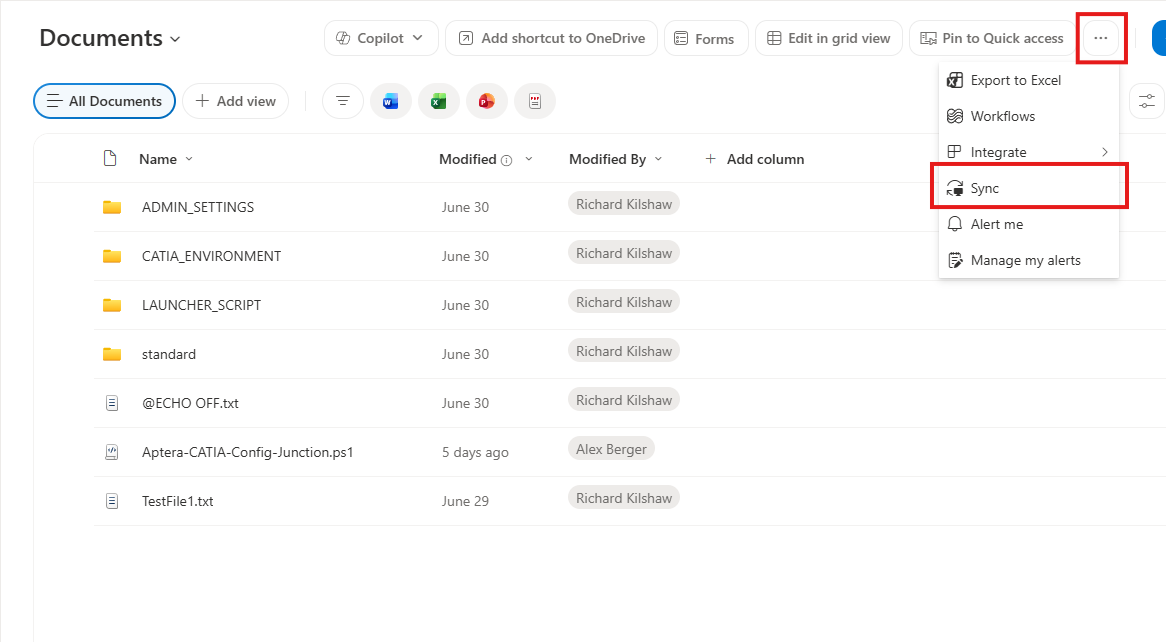Click Richard Kilshaw chip in ADMIN_SETTINGS row
Image resolution: width=1166 pixels, height=642 pixels.
point(624,204)
